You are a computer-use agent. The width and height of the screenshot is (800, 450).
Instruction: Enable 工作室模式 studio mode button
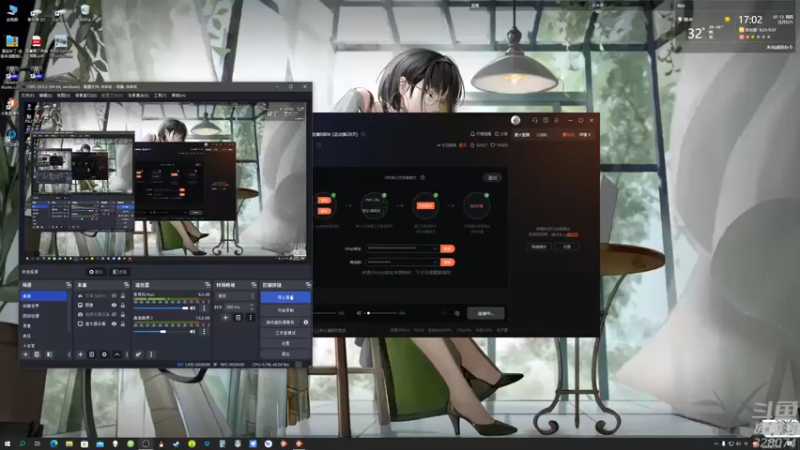[285, 333]
